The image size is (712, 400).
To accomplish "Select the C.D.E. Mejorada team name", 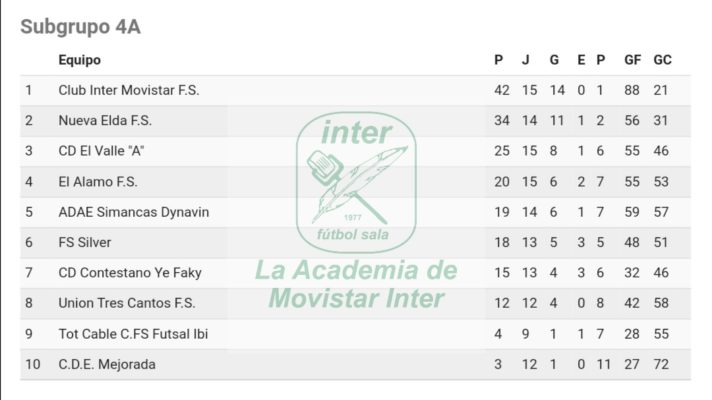I will point(107,365).
